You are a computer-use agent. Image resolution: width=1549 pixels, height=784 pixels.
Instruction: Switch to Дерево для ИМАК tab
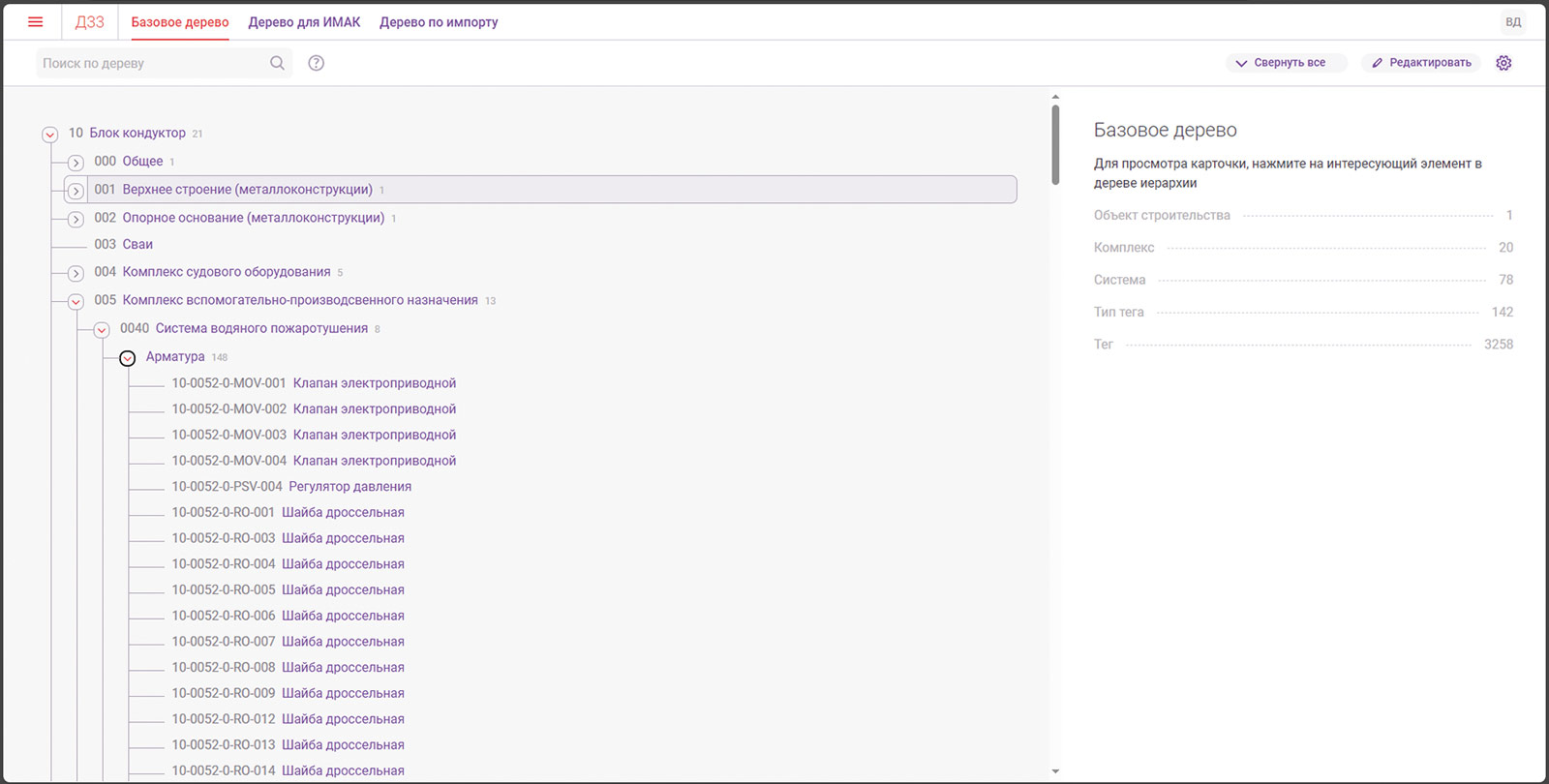(304, 22)
